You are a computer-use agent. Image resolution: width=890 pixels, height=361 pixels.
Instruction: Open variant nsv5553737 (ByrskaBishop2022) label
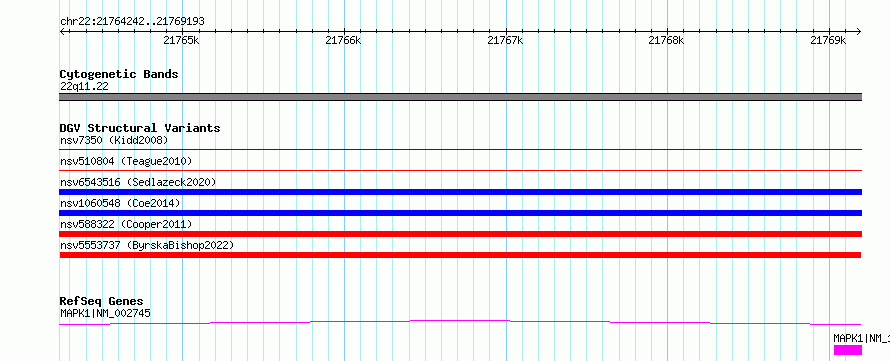pos(147,245)
